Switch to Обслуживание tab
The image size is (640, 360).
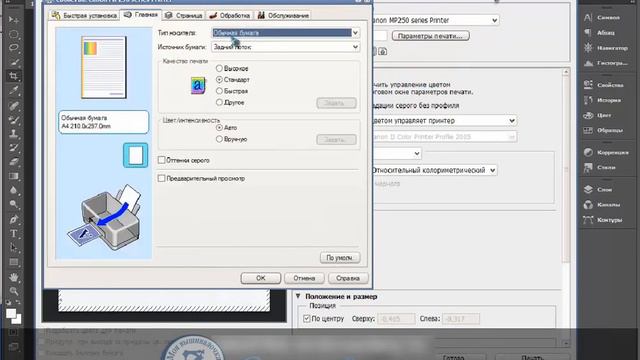point(283,16)
